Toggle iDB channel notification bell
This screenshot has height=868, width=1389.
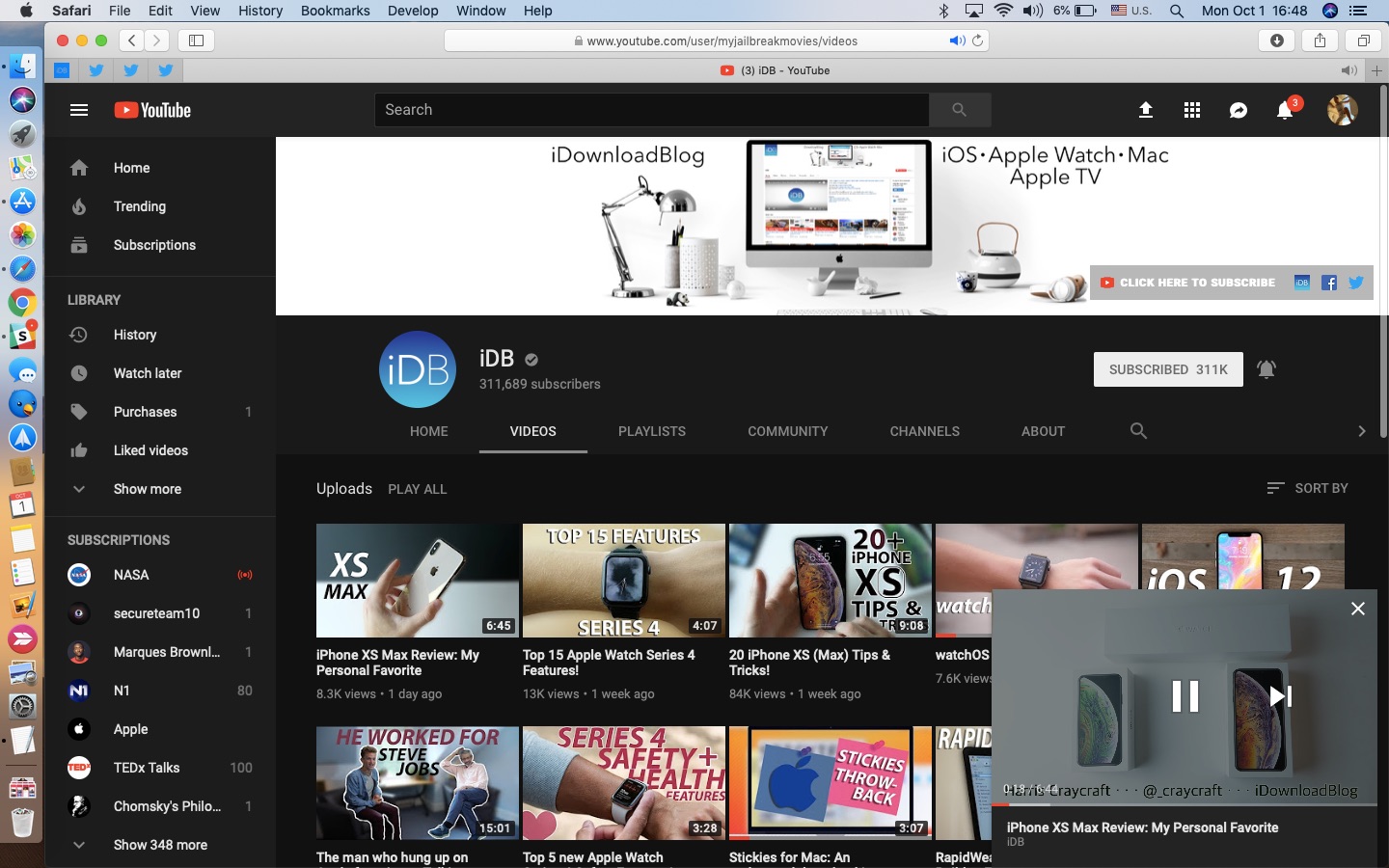[x=1266, y=369]
